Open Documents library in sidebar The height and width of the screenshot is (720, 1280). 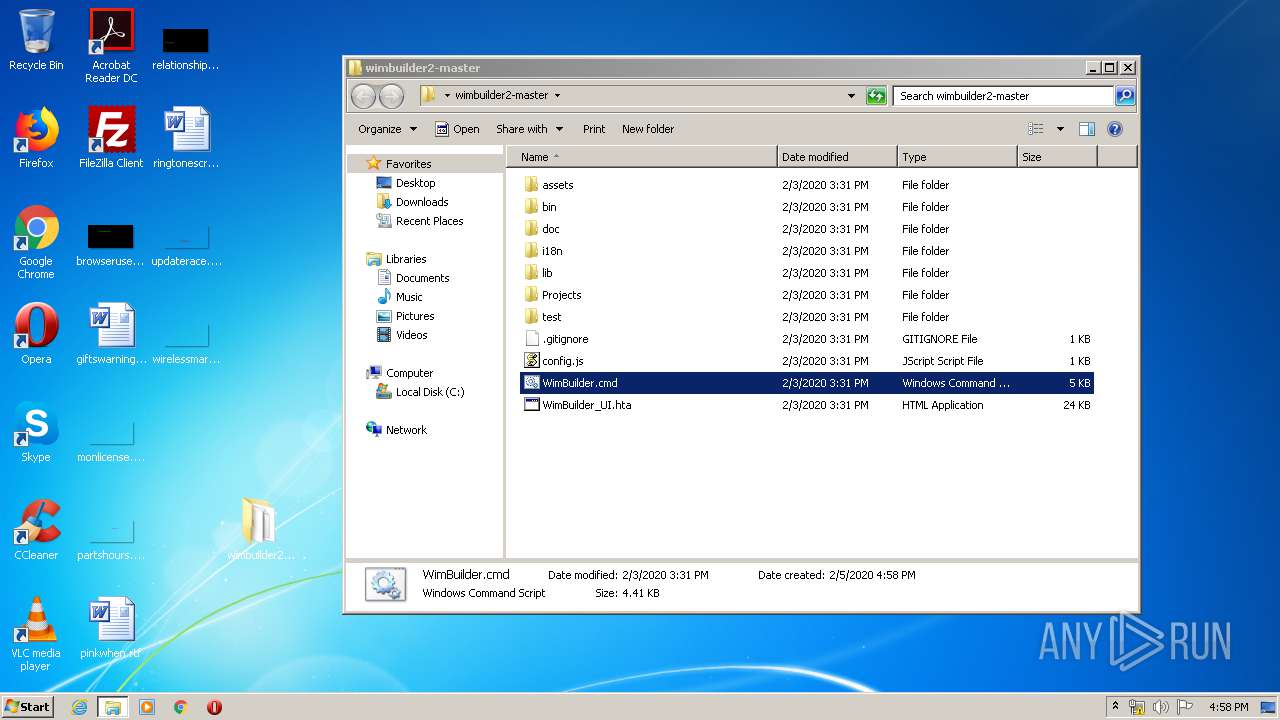422,278
